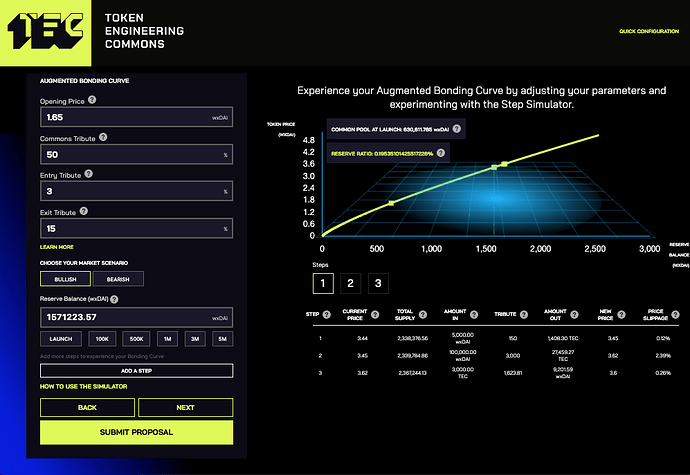Click '1,623.81' tribute value in row 3
690x475 pixels.
[513, 373]
